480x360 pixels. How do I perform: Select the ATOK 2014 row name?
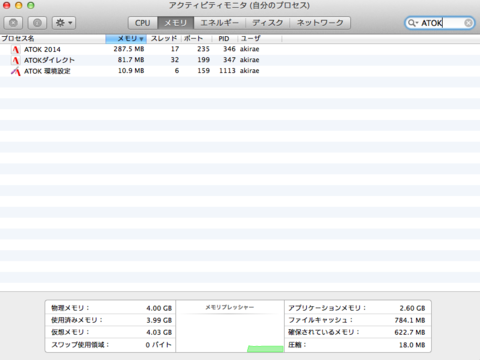pyautogui.click(x=42, y=49)
